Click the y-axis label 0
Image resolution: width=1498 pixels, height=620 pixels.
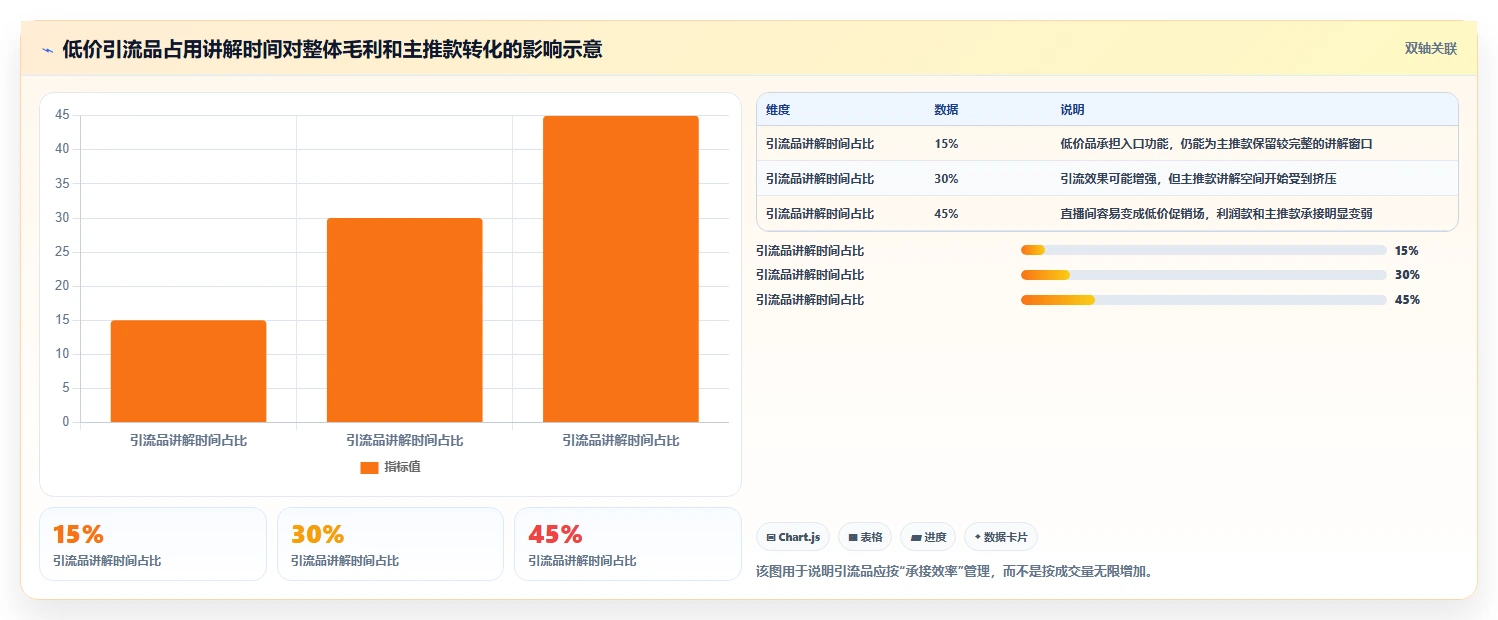tap(66, 422)
